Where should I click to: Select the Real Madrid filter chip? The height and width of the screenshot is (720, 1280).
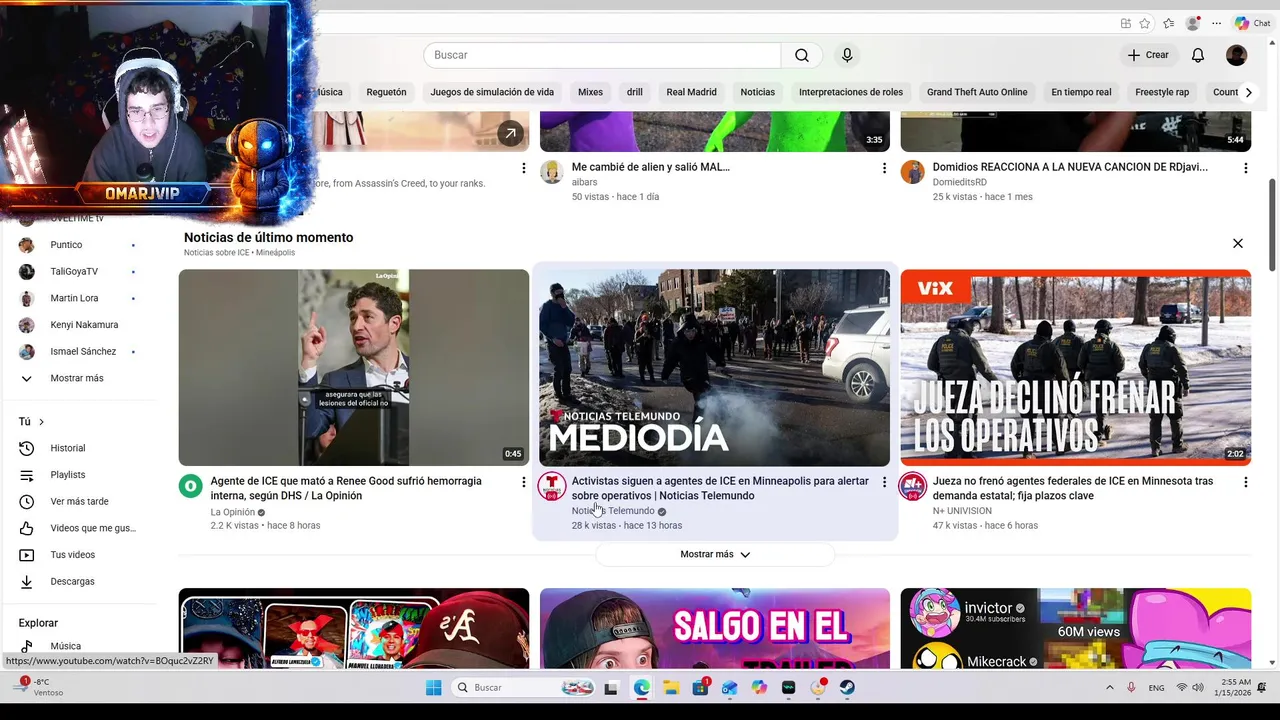pos(691,92)
